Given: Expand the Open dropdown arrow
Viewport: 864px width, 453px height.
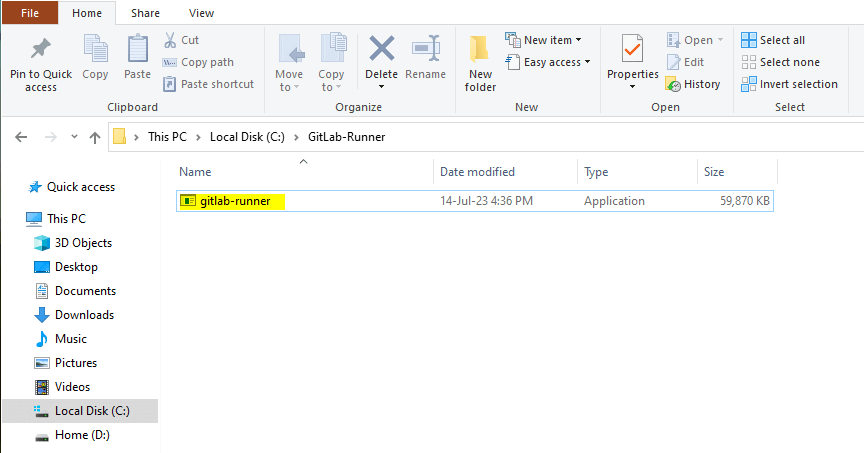Looking at the screenshot, I should pyautogui.click(x=720, y=40).
